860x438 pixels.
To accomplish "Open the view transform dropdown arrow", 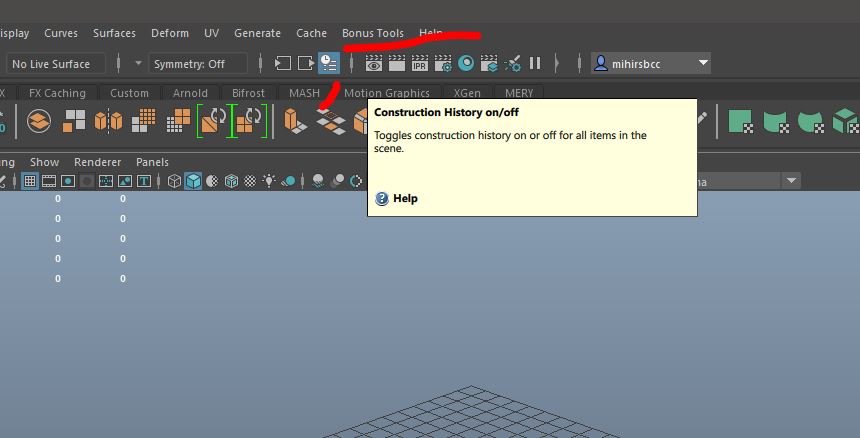I will coord(791,180).
